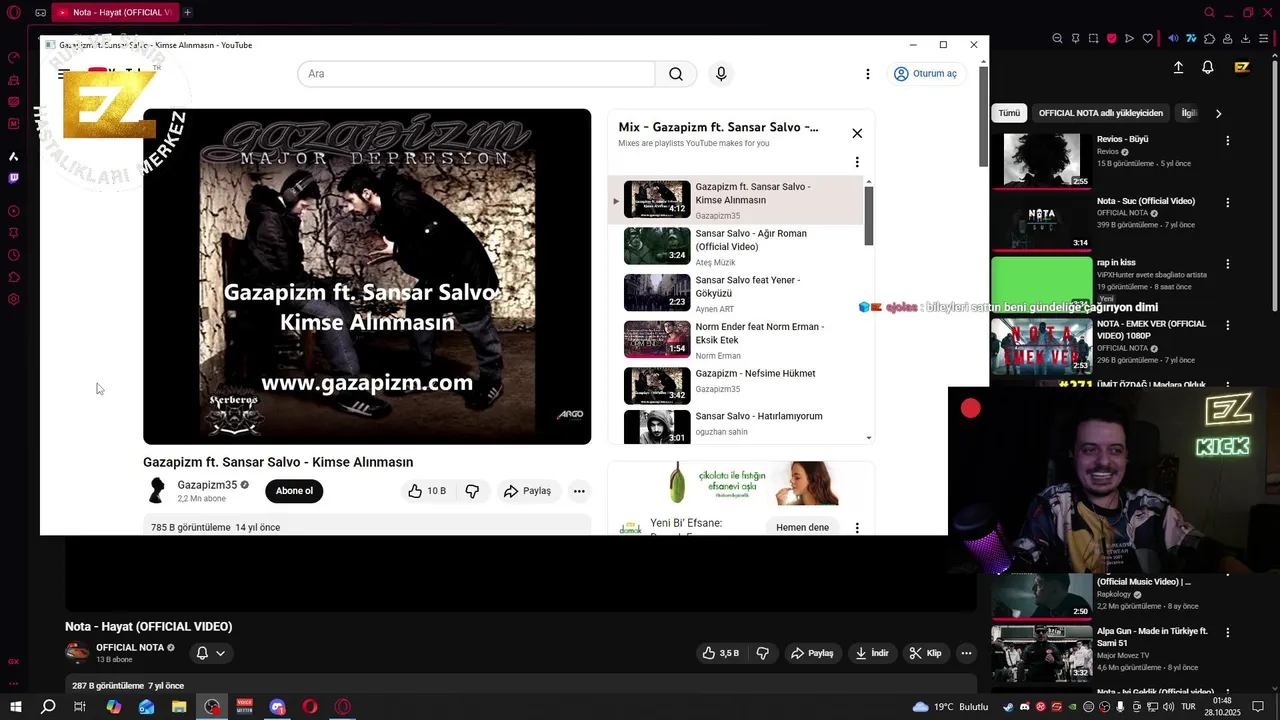Like Nota - Hayat video (3,5 B)
Screen dimensions: 1280x720
point(720,653)
